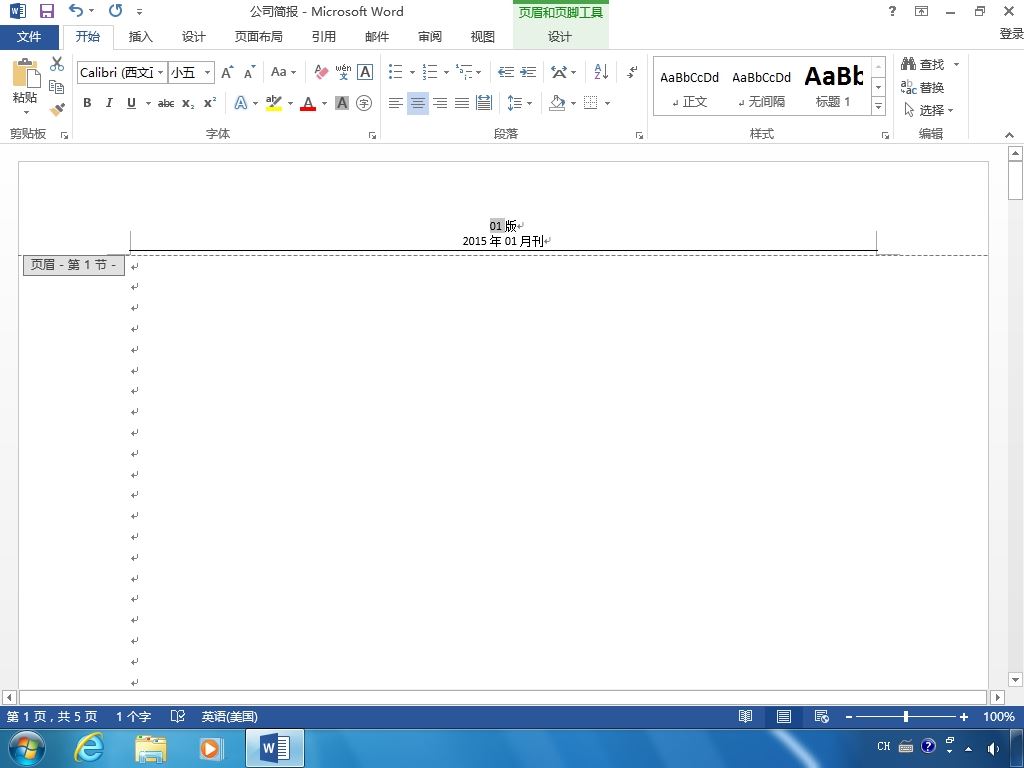
Task: Open header footer tools 设计 tab
Action: coord(560,37)
